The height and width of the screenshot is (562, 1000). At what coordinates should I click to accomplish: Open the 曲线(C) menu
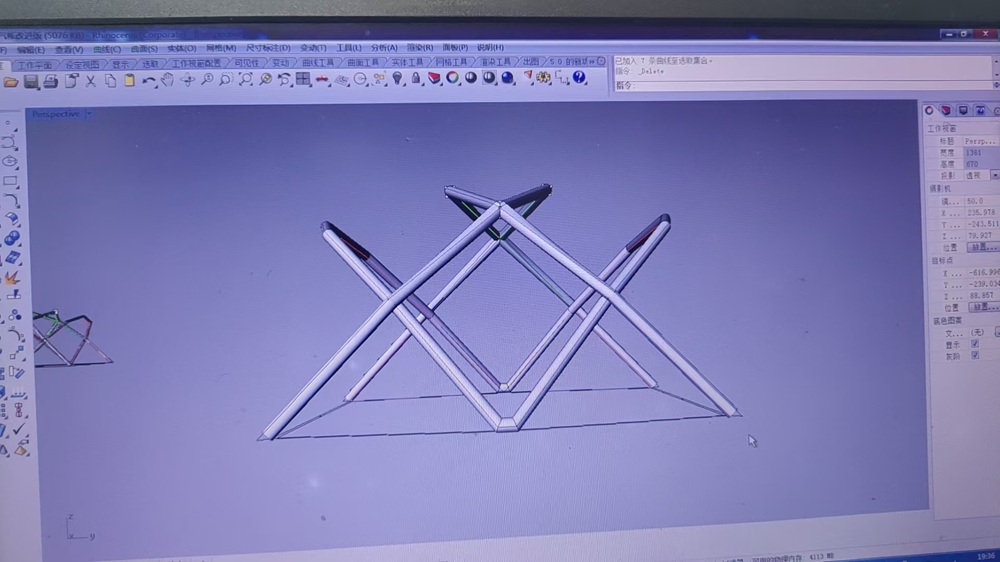tap(107, 49)
